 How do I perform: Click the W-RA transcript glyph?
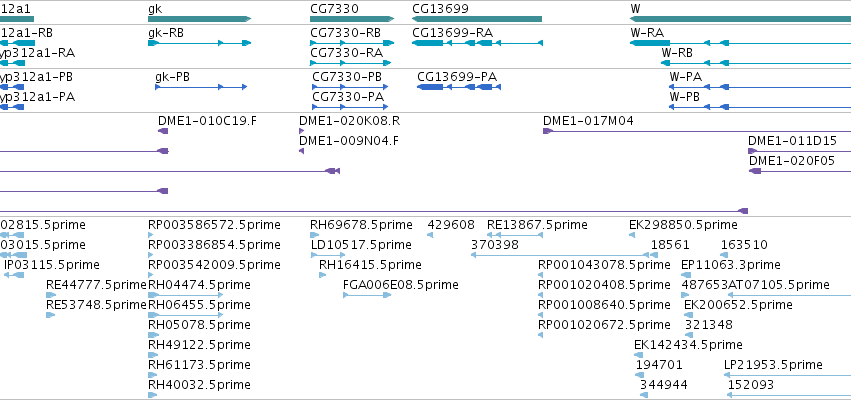click(740, 43)
